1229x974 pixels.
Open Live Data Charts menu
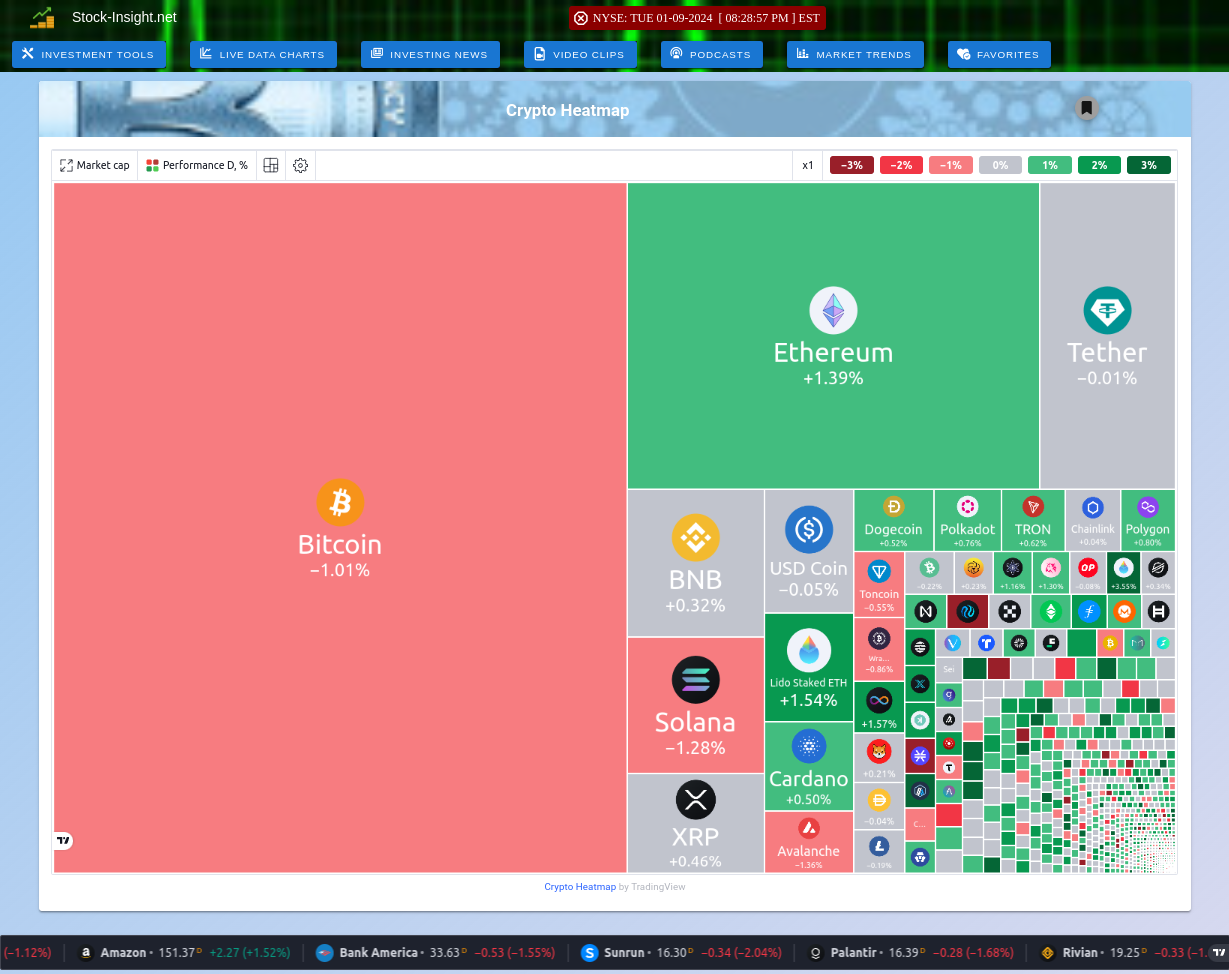point(263,54)
